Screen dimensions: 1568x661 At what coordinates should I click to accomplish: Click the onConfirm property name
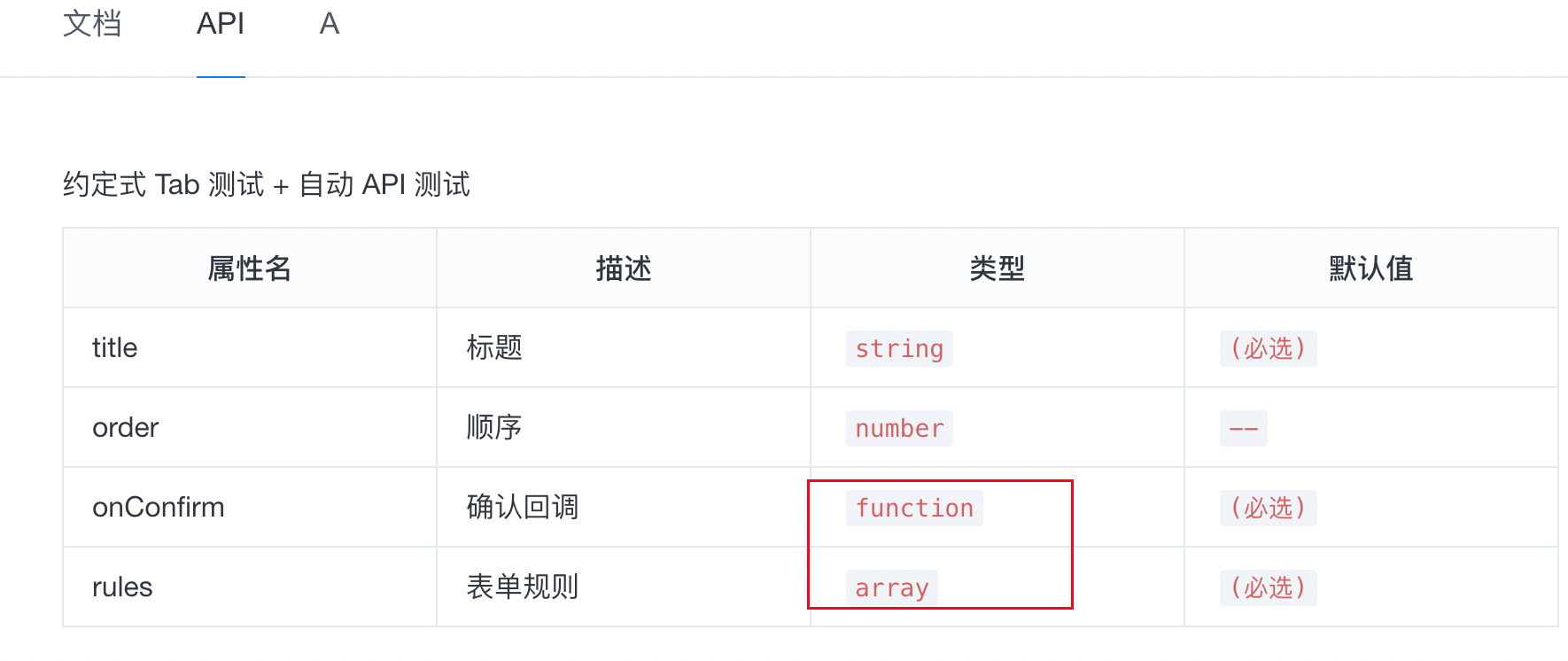pyautogui.click(x=159, y=508)
